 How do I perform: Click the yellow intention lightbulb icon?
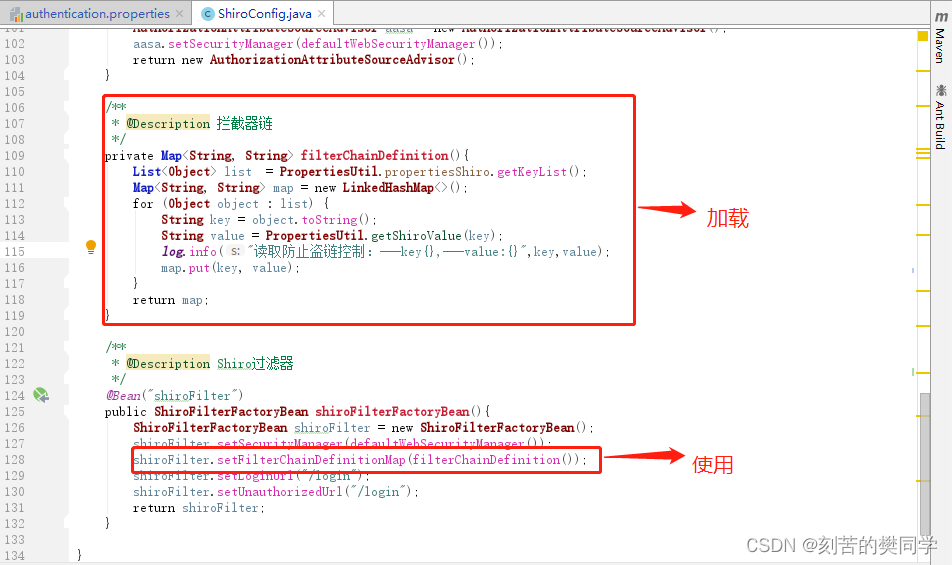pos(91,247)
